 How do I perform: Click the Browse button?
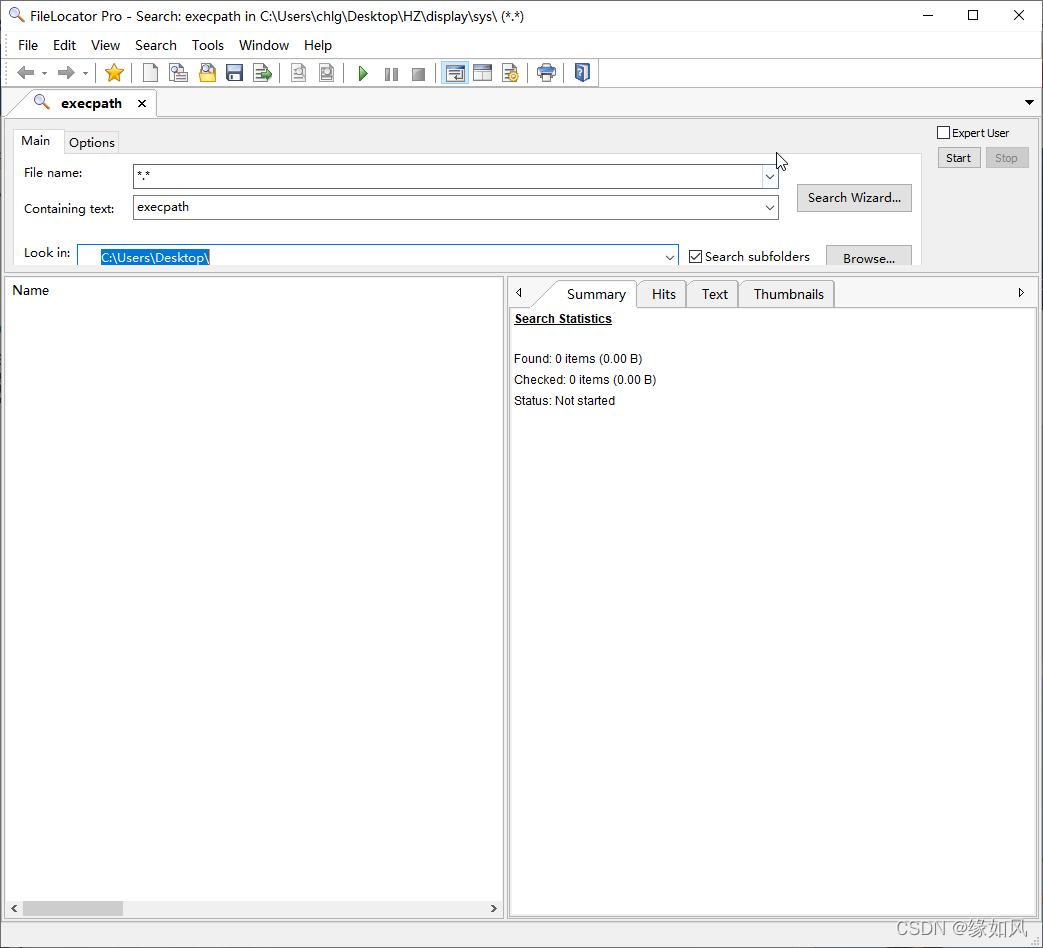click(869, 257)
